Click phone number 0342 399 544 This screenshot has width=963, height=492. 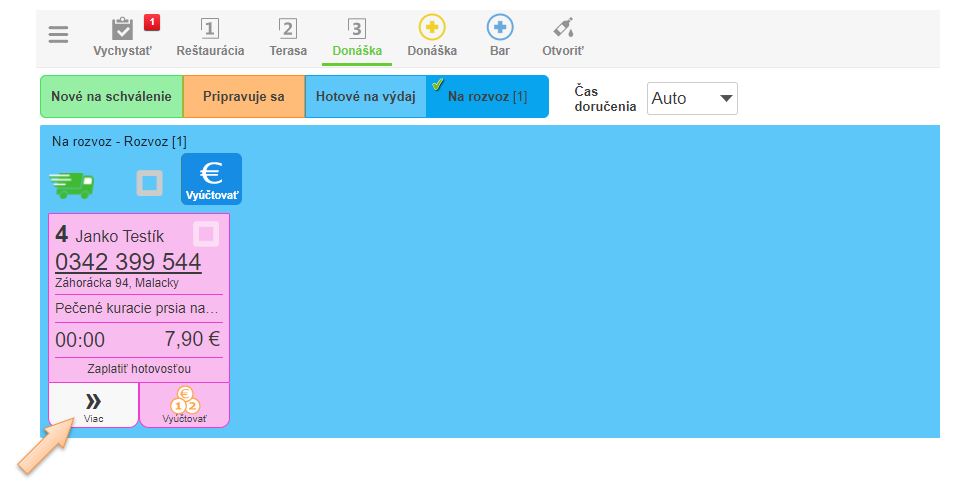point(128,262)
